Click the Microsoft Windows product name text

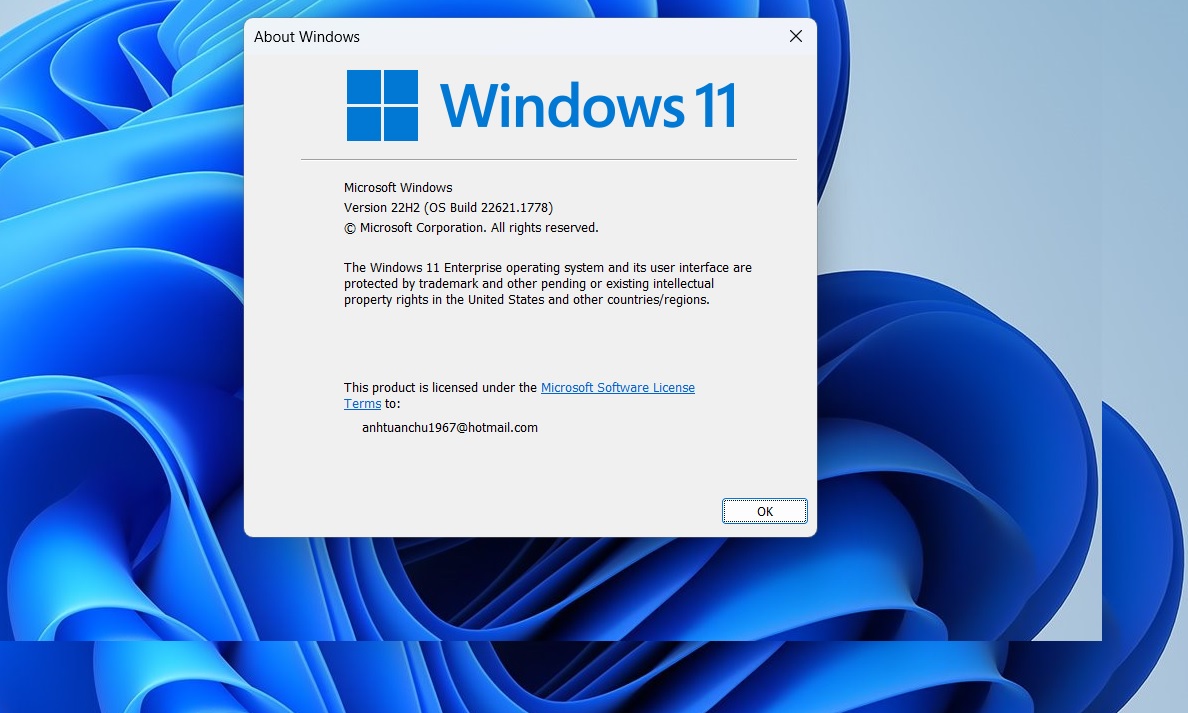(x=398, y=187)
